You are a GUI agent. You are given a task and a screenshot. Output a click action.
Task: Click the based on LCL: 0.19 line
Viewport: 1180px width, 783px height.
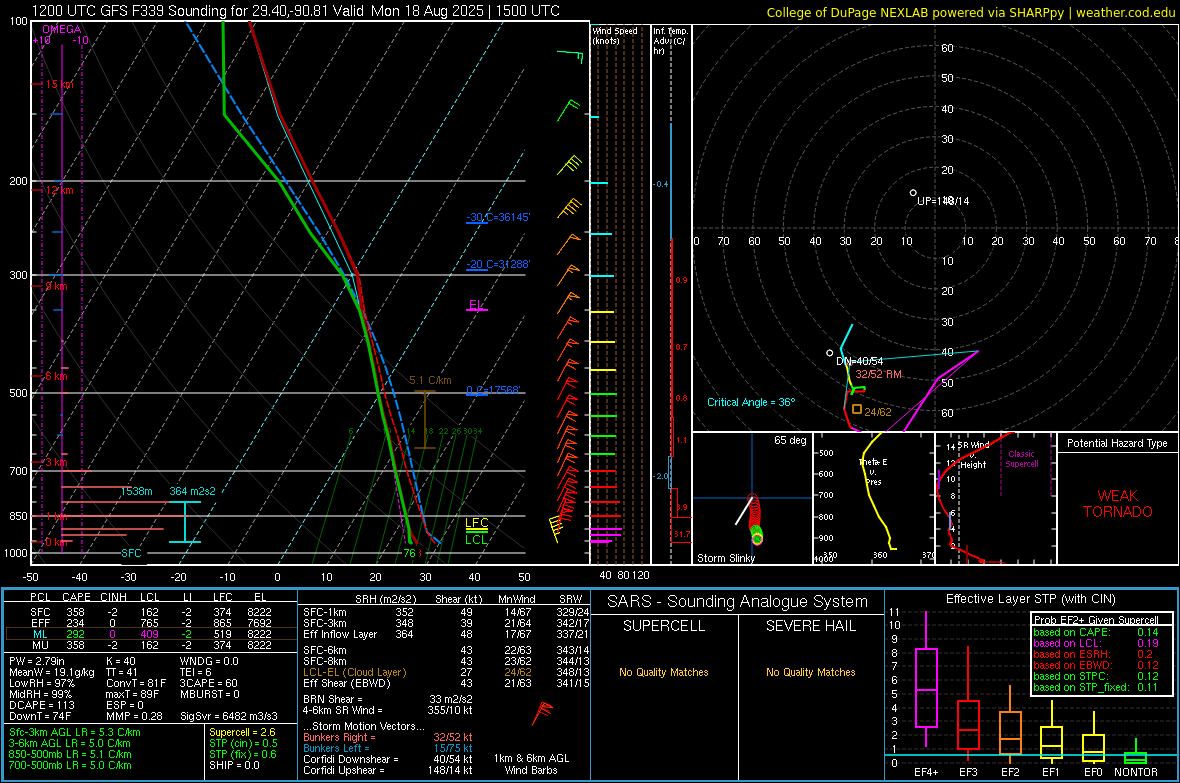1096,643
